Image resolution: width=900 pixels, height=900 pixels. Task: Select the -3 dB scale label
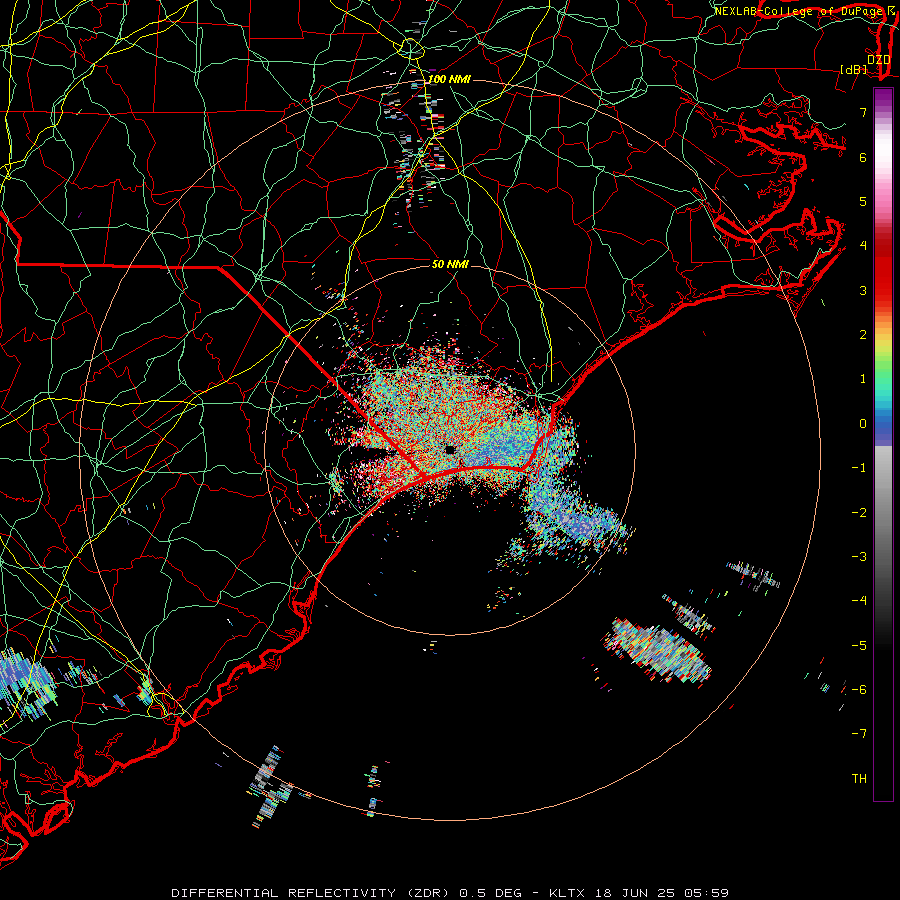tap(859, 557)
